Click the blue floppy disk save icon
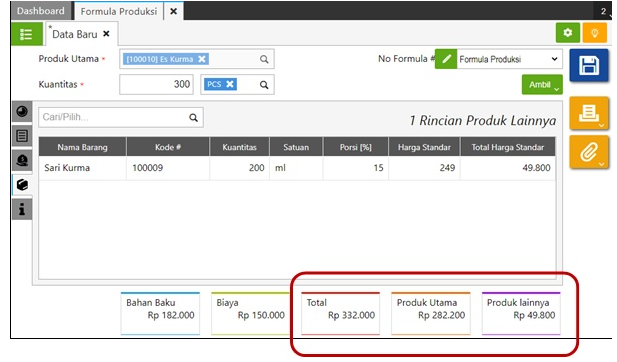 pos(589,65)
